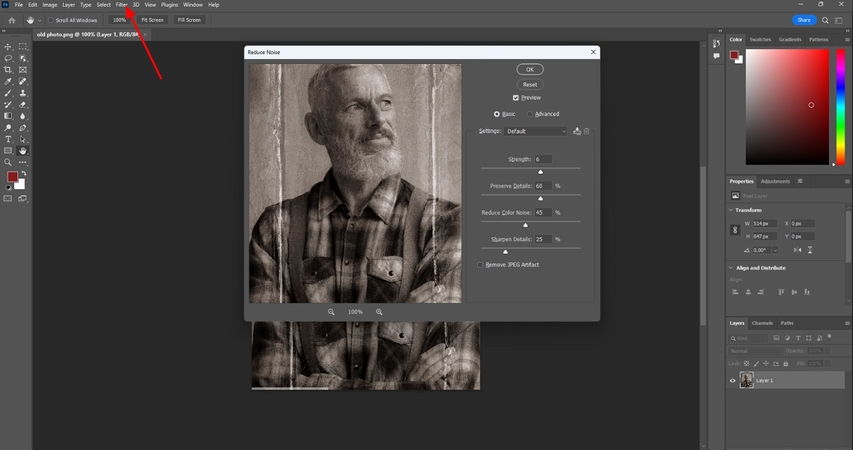853x450 pixels.
Task: Click the zoom in magnifier below preview
Action: 379,312
